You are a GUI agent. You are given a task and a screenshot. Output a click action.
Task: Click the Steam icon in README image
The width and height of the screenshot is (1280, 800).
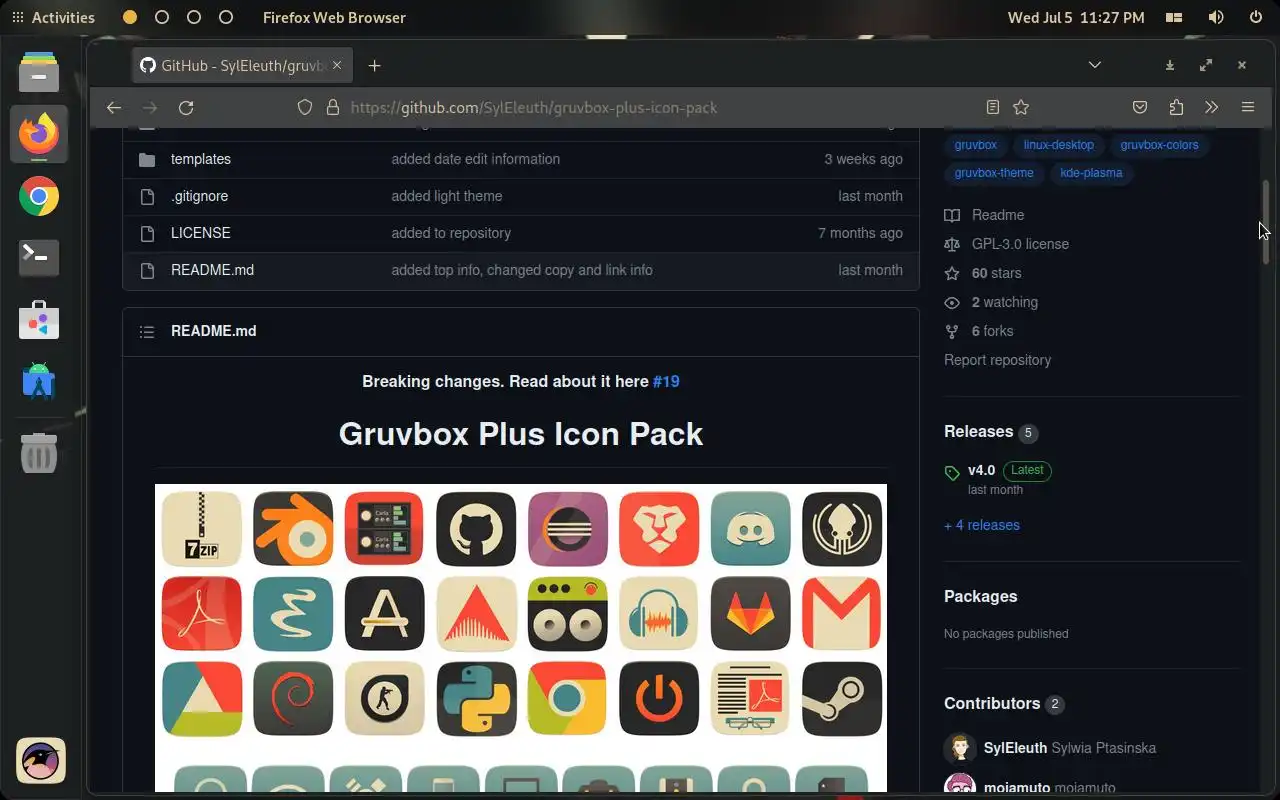pos(842,698)
